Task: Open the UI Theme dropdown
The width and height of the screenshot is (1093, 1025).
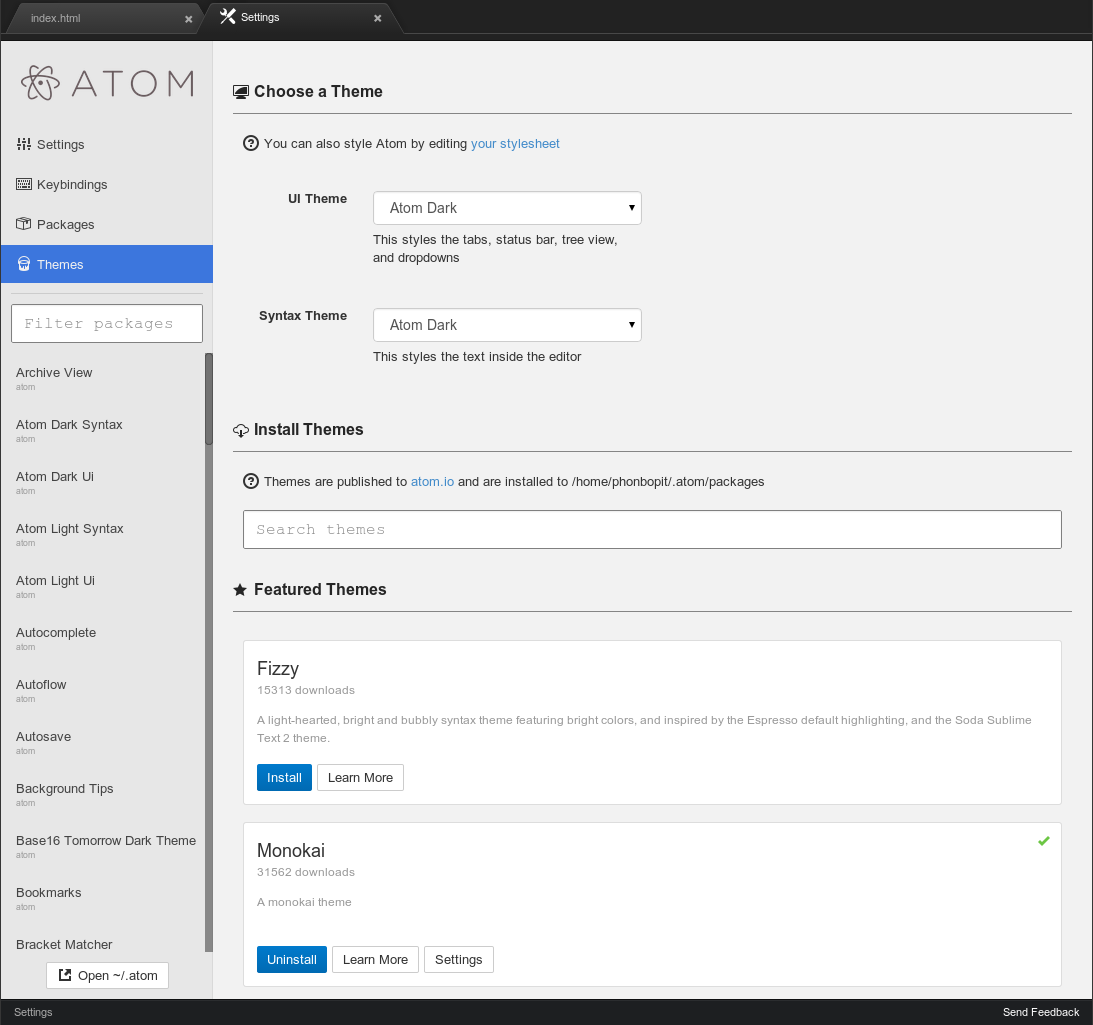Action: coord(507,208)
